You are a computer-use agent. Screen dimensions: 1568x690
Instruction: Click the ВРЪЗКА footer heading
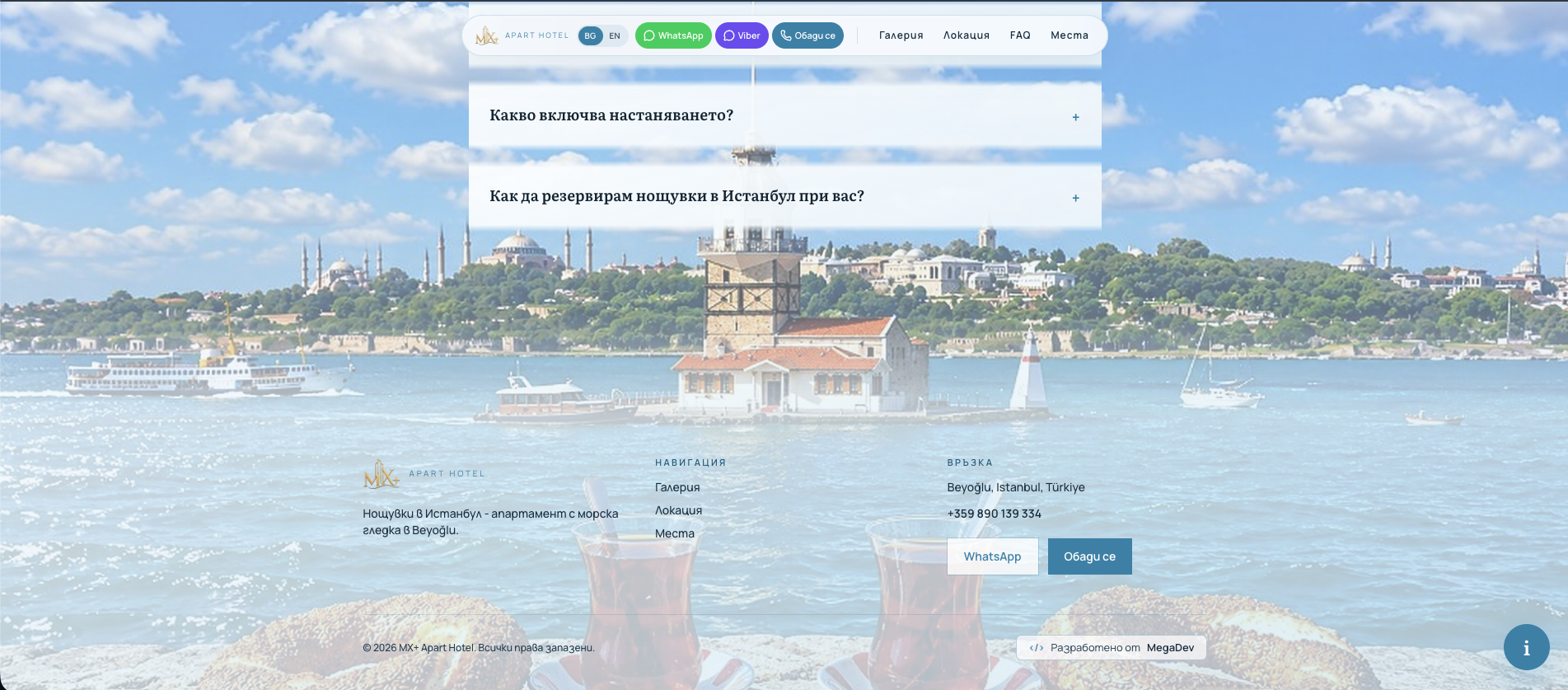(x=970, y=462)
